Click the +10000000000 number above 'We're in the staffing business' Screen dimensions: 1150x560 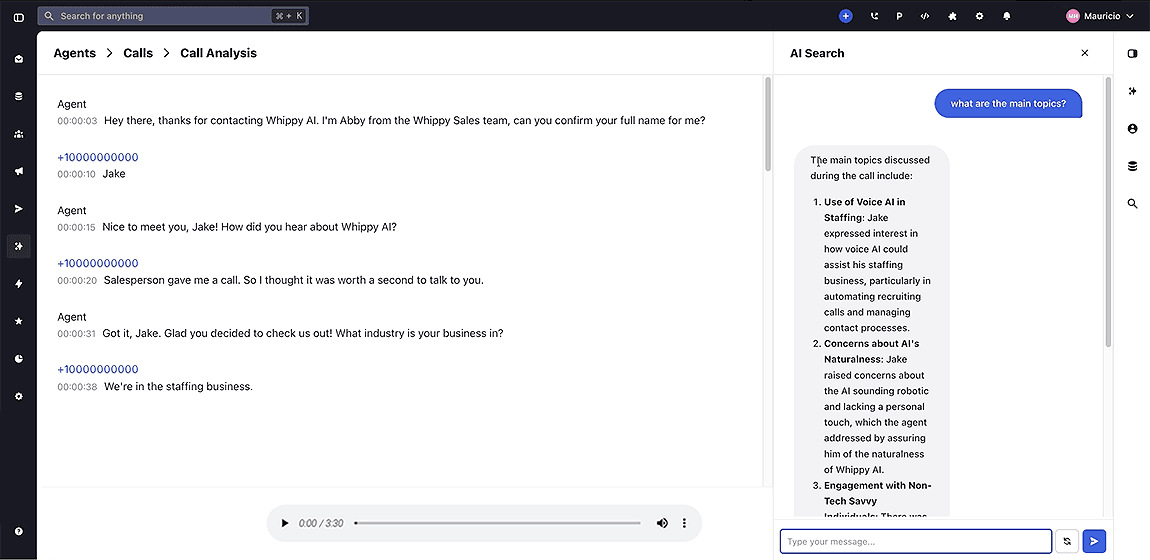tap(98, 369)
